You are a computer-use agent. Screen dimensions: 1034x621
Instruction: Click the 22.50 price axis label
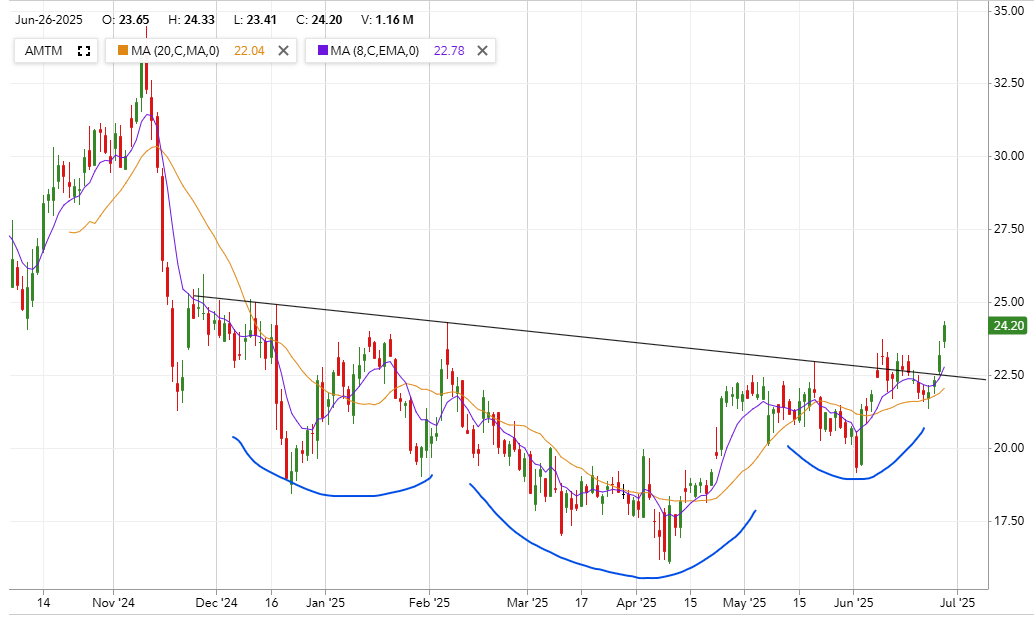pyautogui.click(x=1009, y=375)
